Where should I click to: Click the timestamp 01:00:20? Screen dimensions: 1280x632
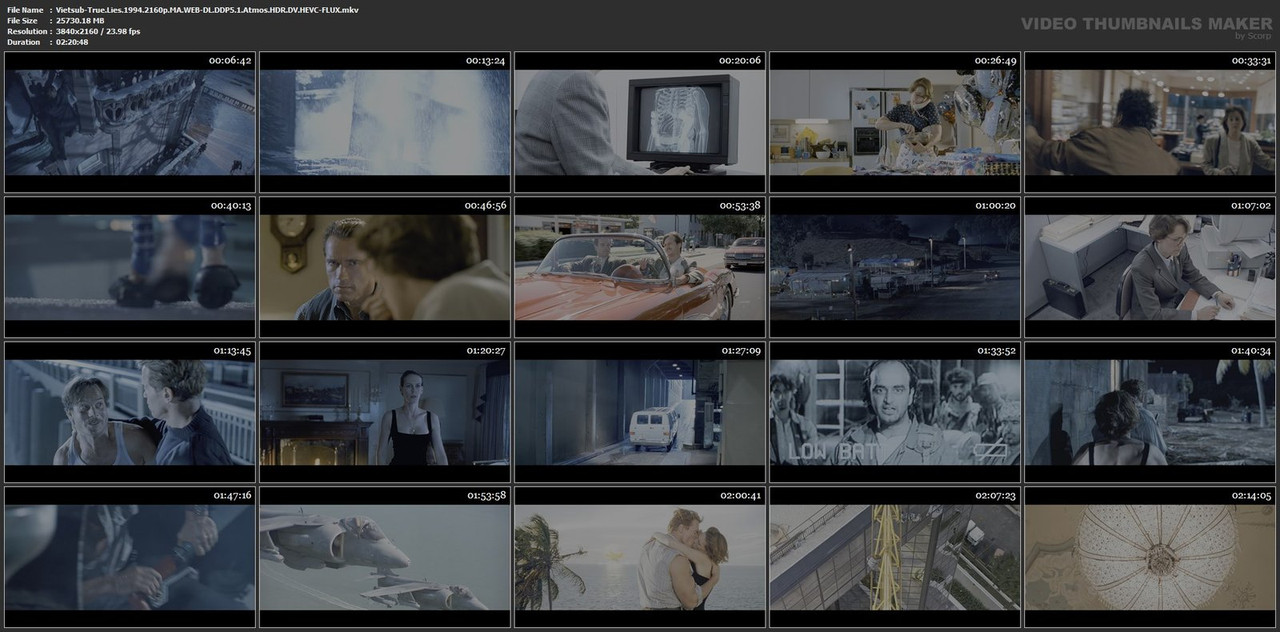pyautogui.click(x=995, y=205)
